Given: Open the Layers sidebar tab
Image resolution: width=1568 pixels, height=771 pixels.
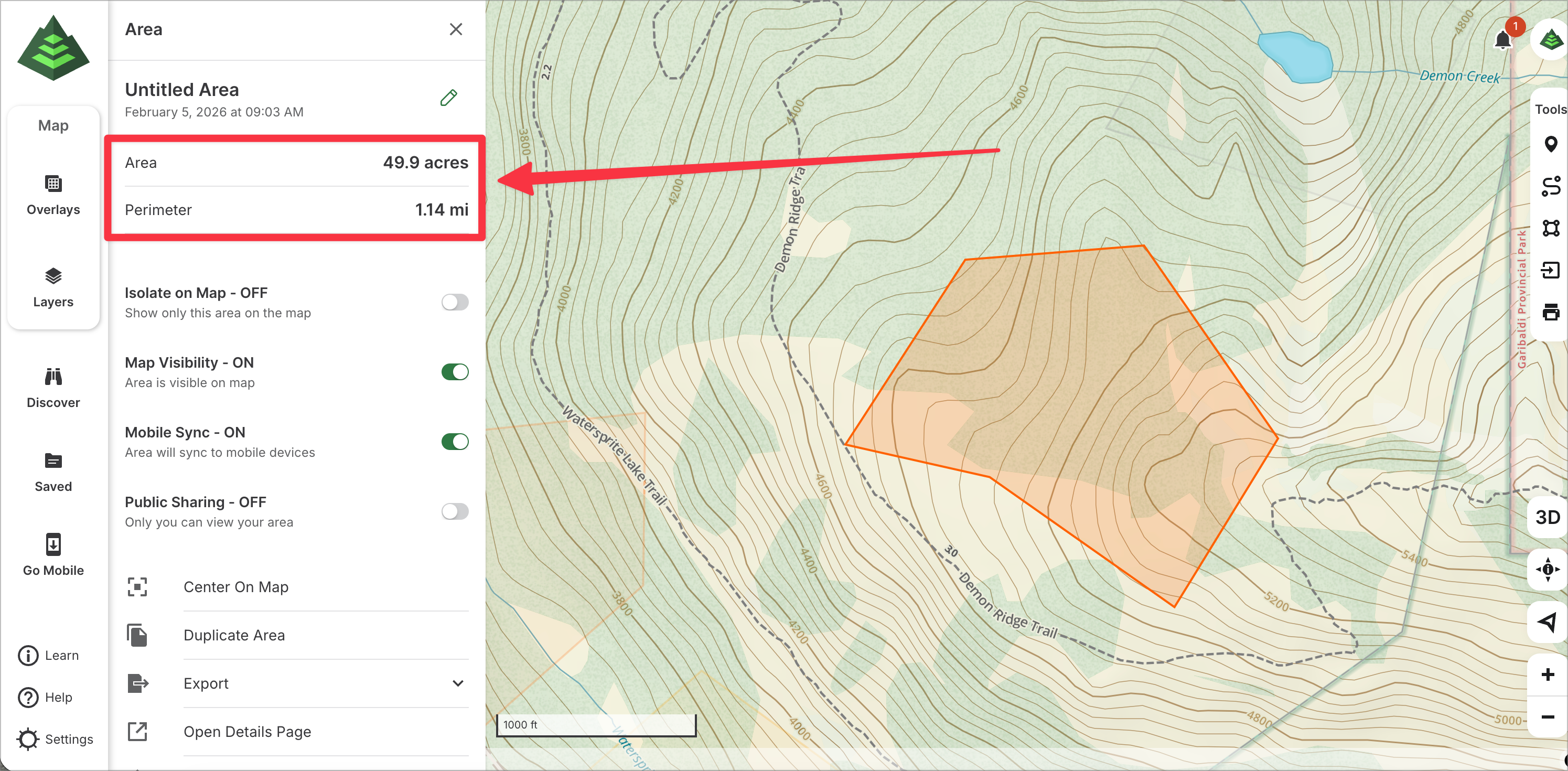Looking at the screenshot, I should click(x=53, y=287).
